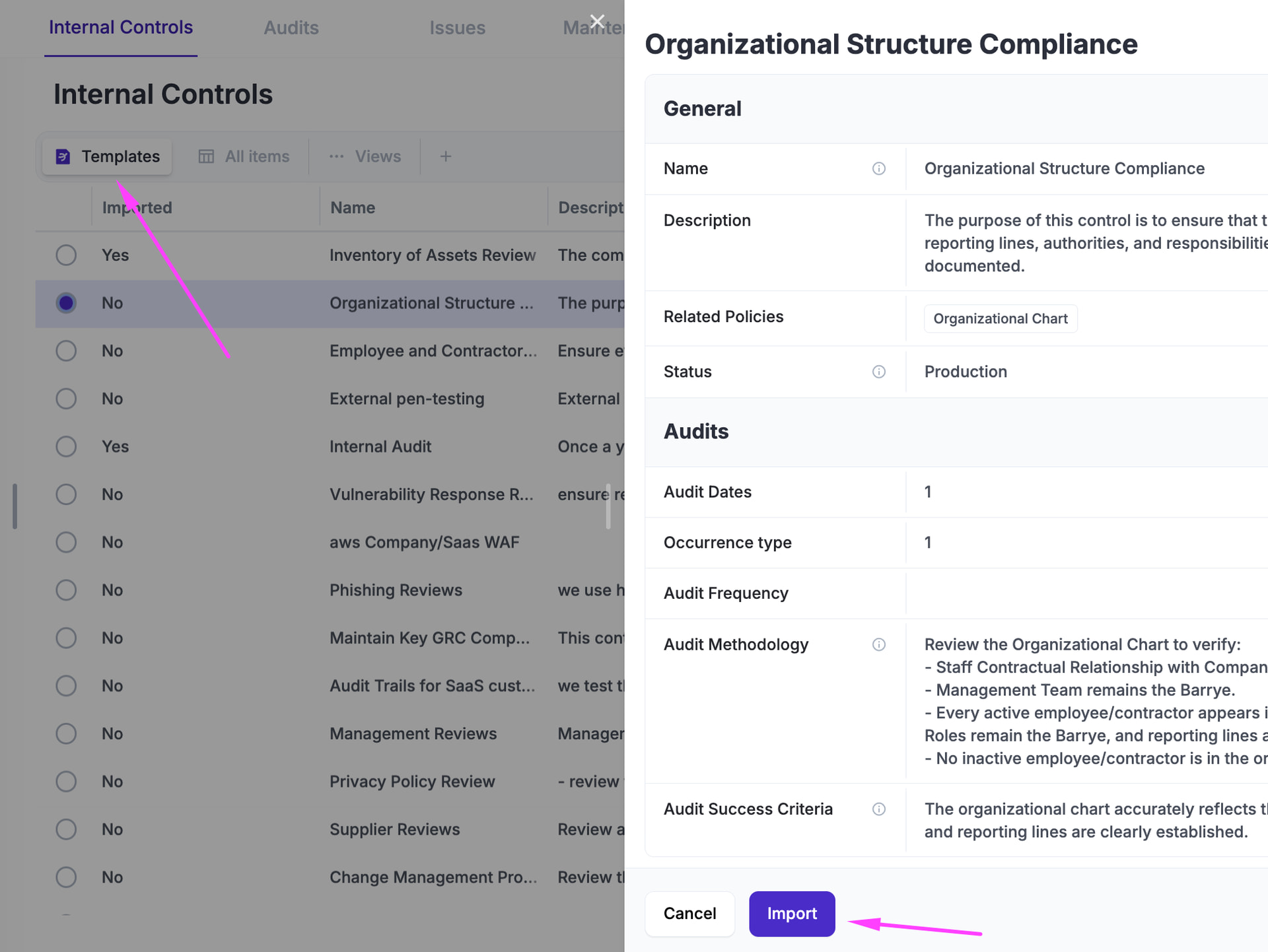Switch to the Issues tab

coord(457,28)
